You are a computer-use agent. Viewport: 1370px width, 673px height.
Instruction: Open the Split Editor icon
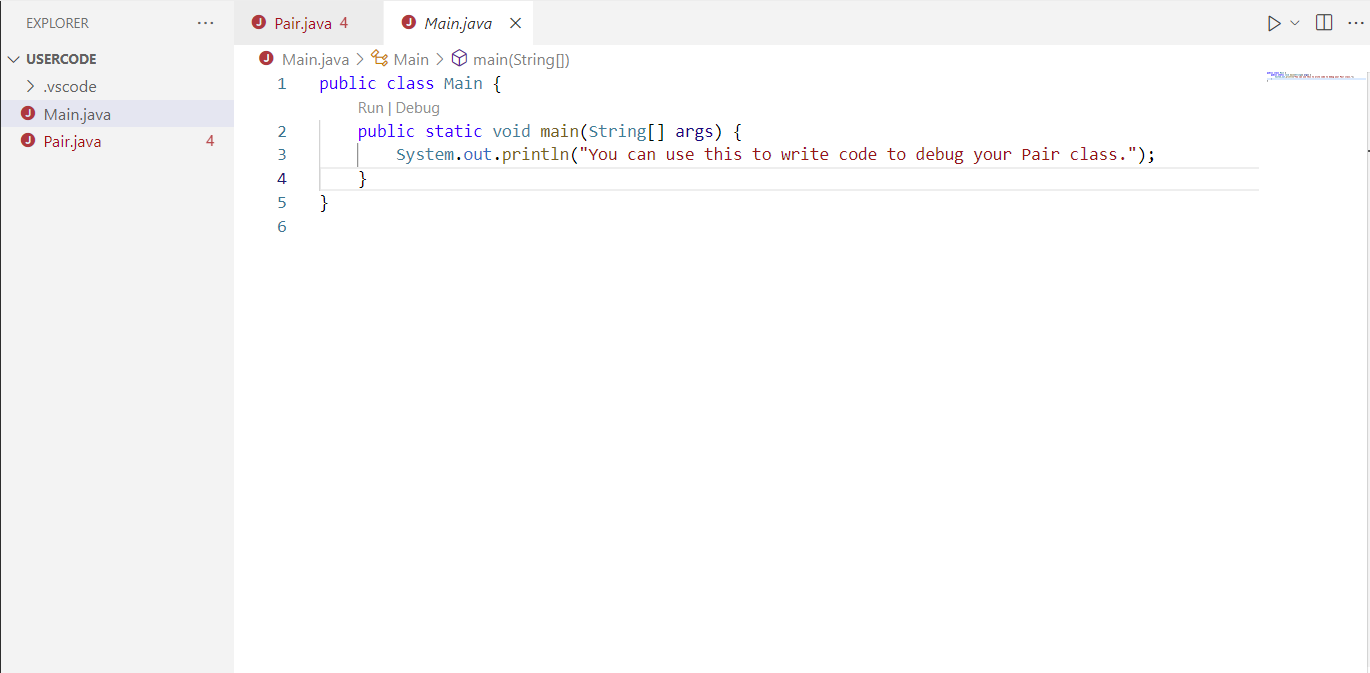click(1323, 21)
